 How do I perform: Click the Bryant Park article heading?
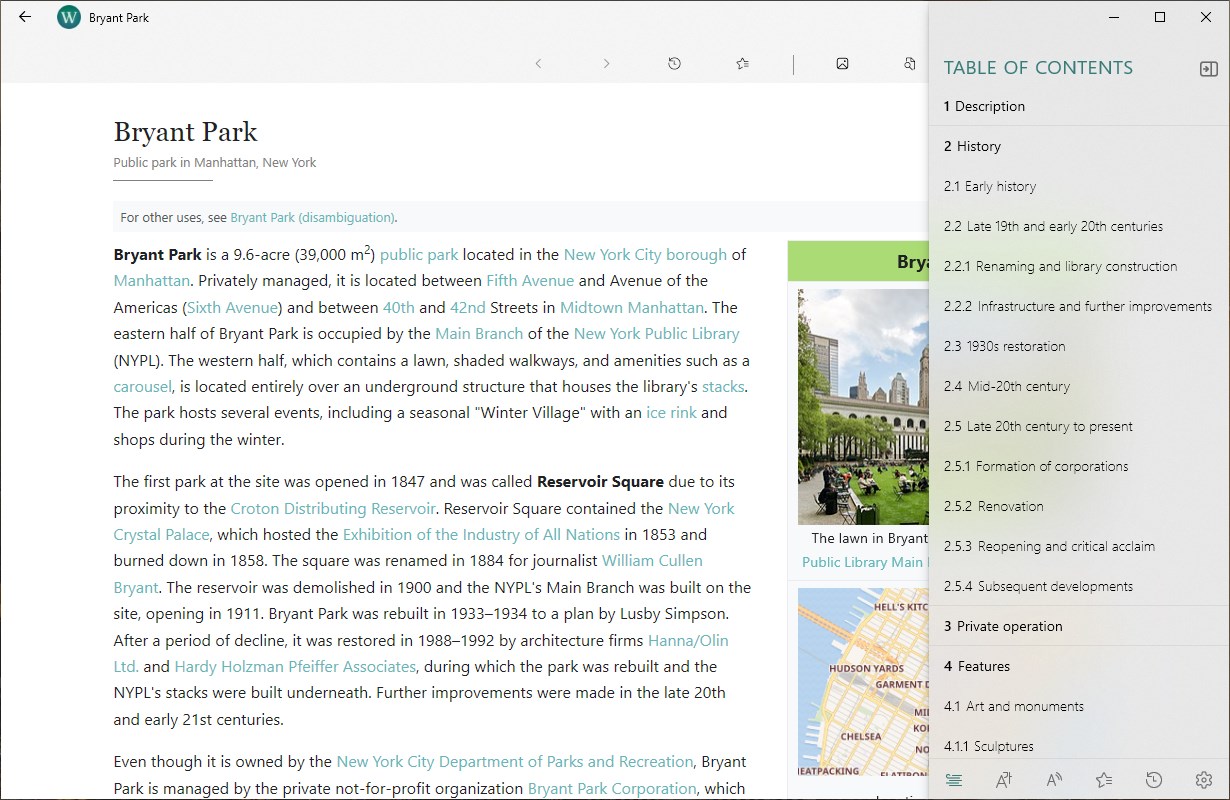pyautogui.click(x=185, y=132)
